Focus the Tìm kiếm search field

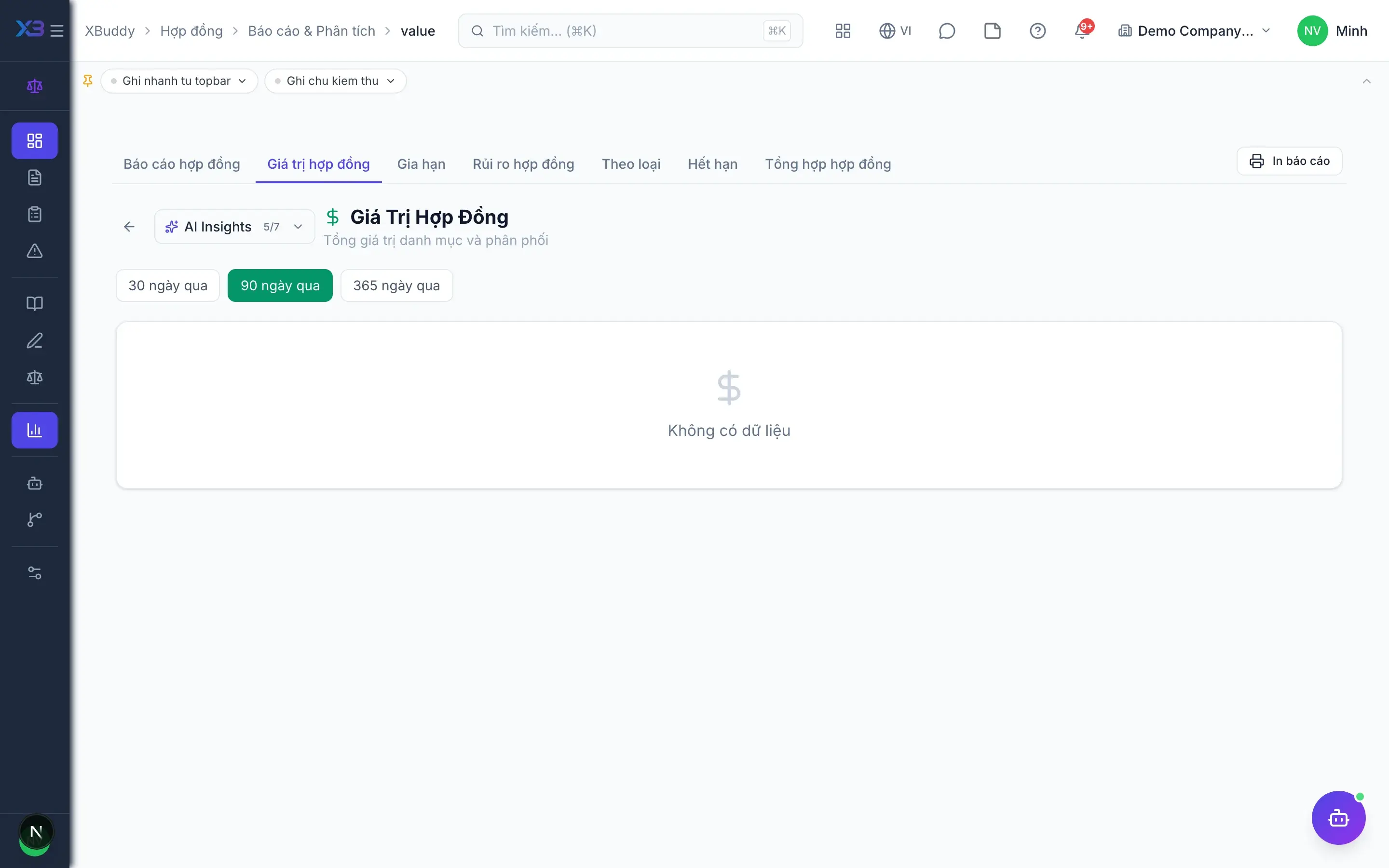coord(630,31)
